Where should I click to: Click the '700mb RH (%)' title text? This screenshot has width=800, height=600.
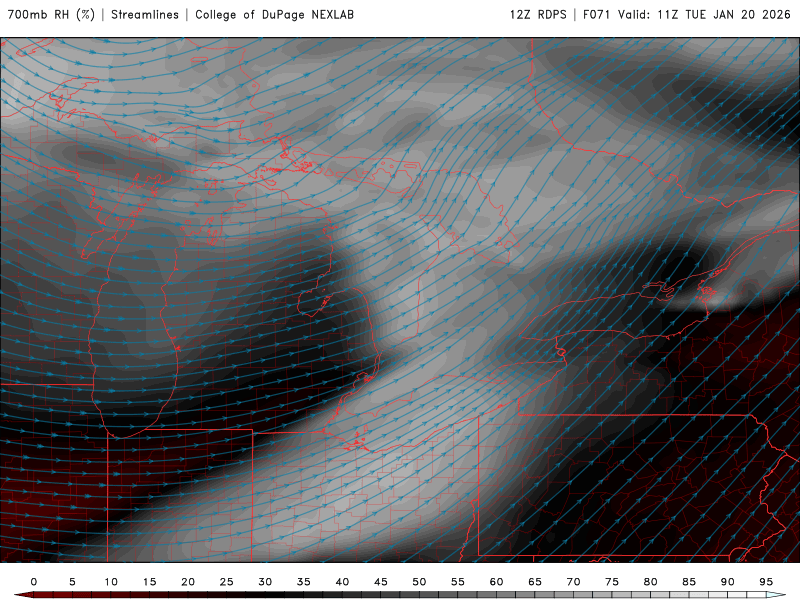point(51,14)
